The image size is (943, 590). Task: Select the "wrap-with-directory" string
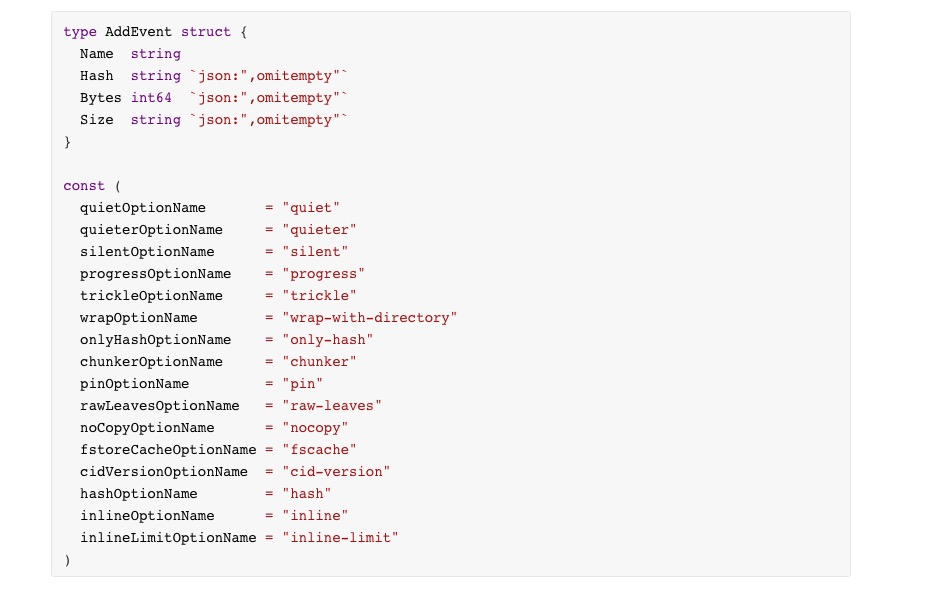pyautogui.click(x=370, y=318)
